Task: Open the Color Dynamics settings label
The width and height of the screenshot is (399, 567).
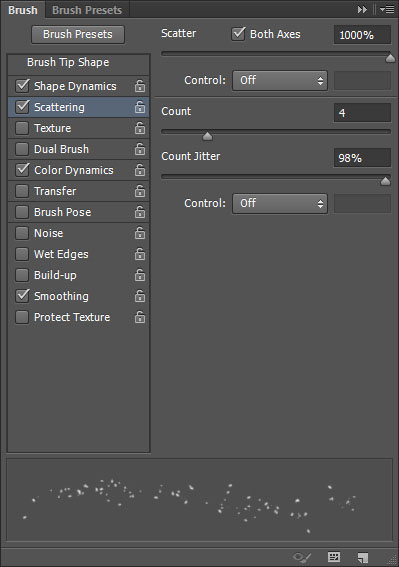Action: pos(74,170)
